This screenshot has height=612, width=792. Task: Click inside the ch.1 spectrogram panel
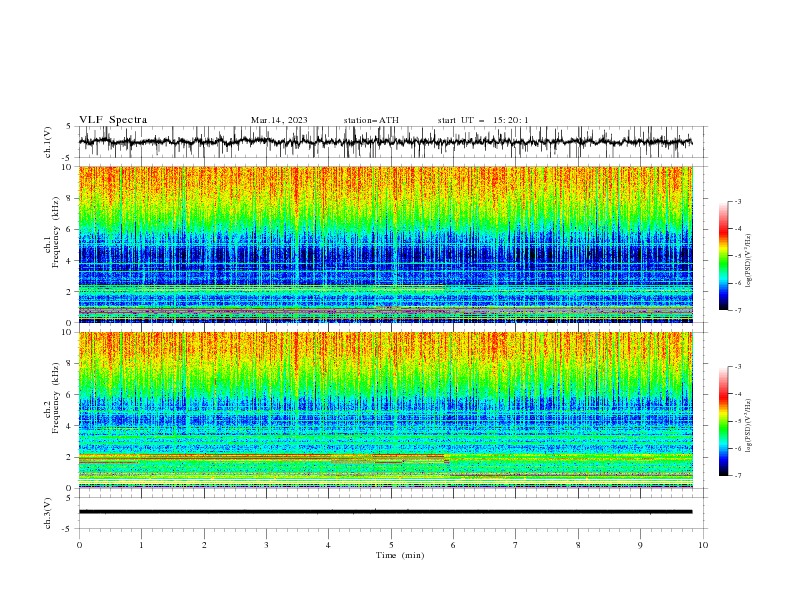tap(385, 244)
